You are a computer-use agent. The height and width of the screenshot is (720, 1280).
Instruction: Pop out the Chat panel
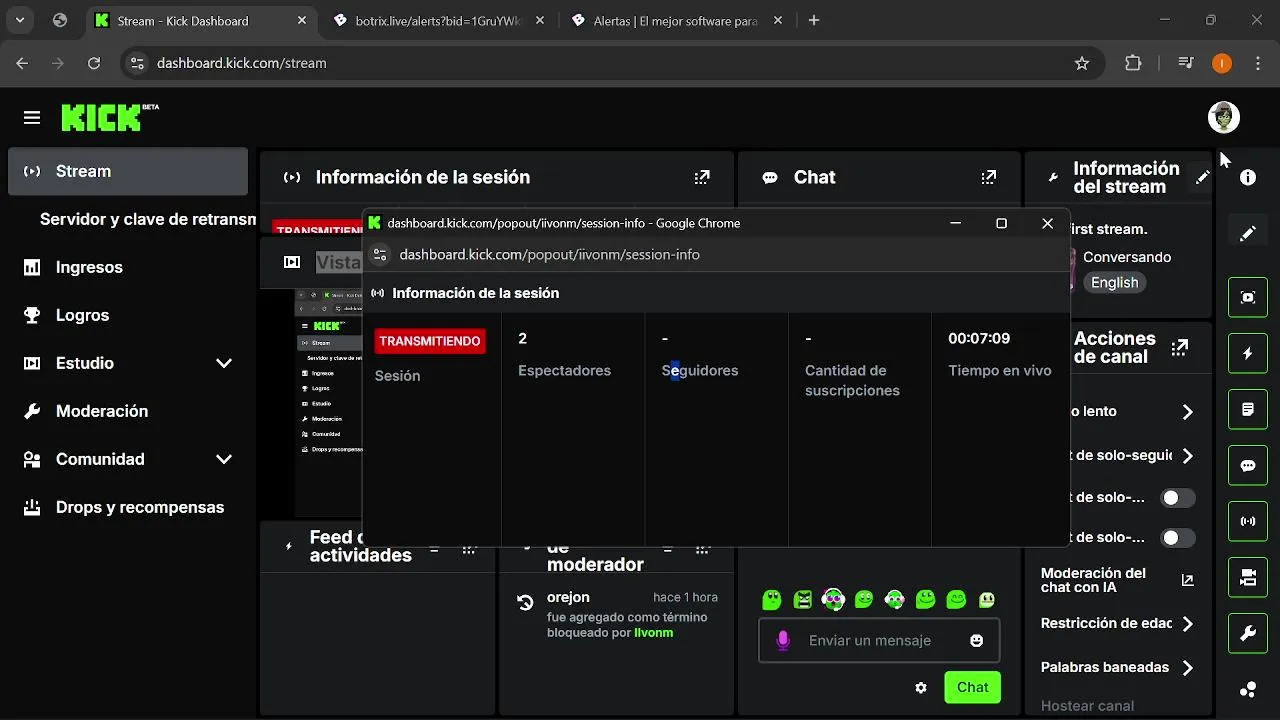click(x=989, y=177)
